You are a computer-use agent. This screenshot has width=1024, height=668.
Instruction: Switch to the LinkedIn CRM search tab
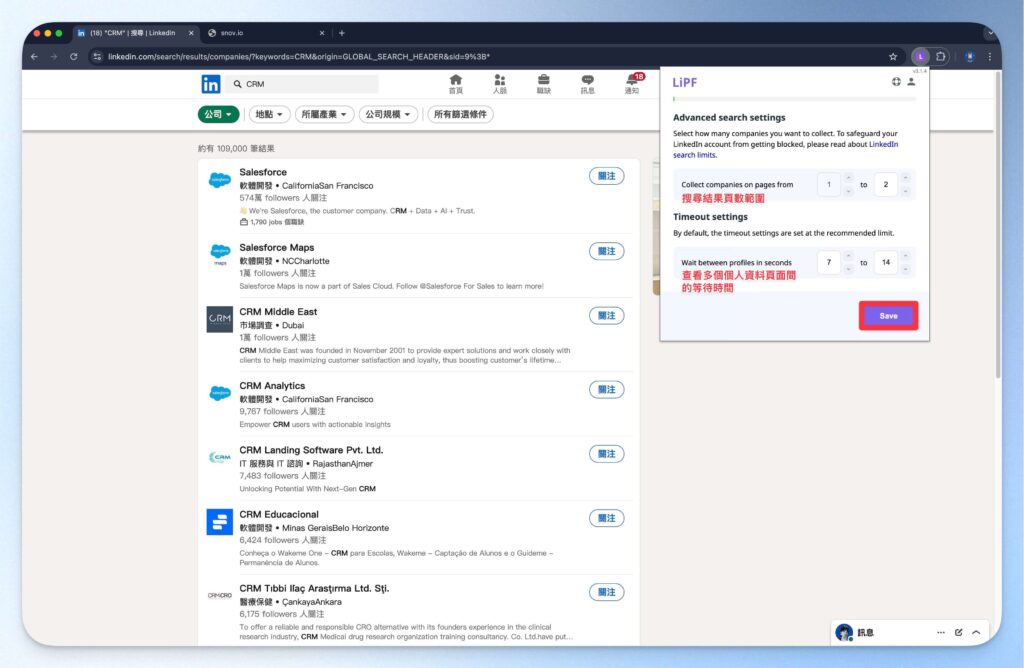(135, 33)
